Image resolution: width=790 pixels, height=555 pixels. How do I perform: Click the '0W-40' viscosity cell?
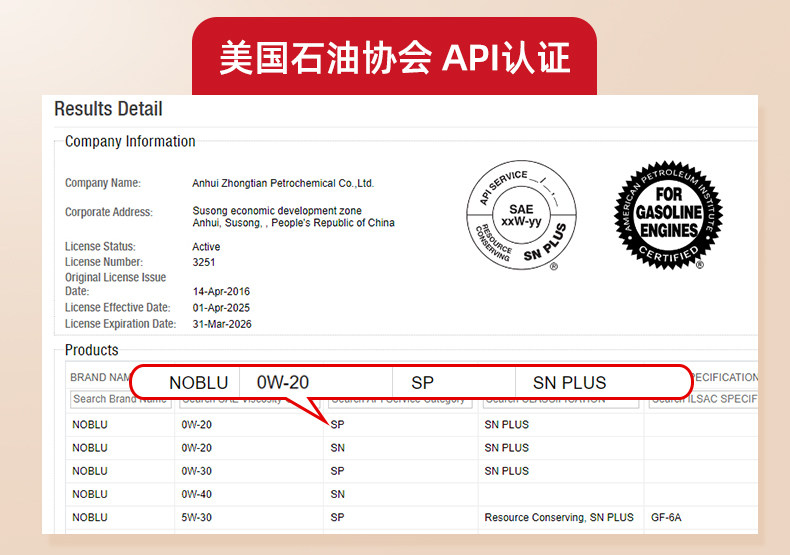(196, 495)
